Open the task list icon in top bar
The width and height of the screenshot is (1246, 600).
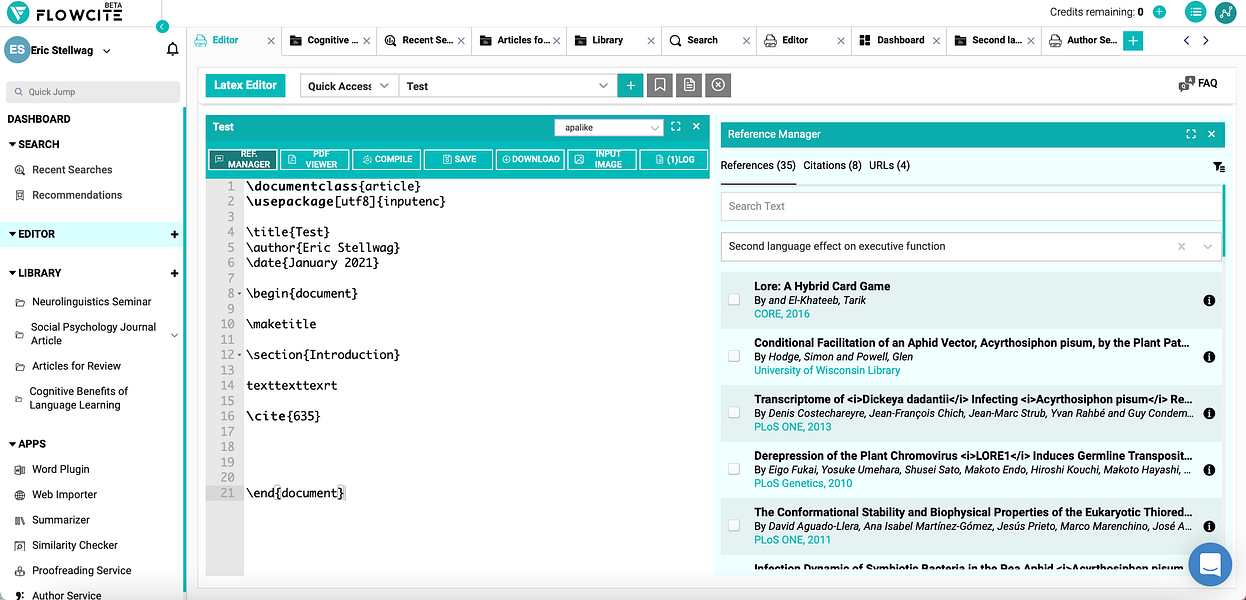(1195, 12)
